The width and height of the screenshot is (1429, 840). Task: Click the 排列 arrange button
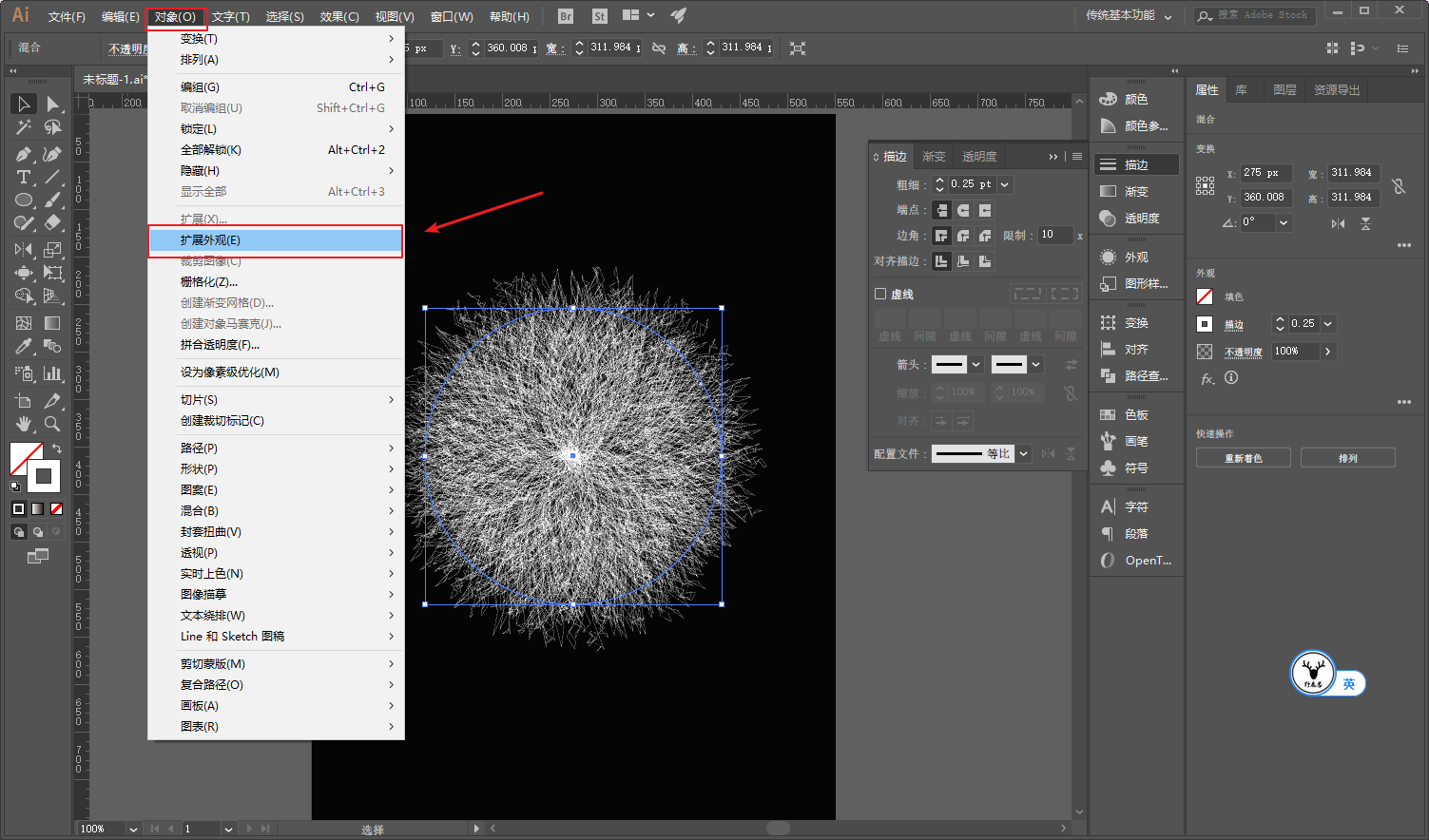(1347, 458)
